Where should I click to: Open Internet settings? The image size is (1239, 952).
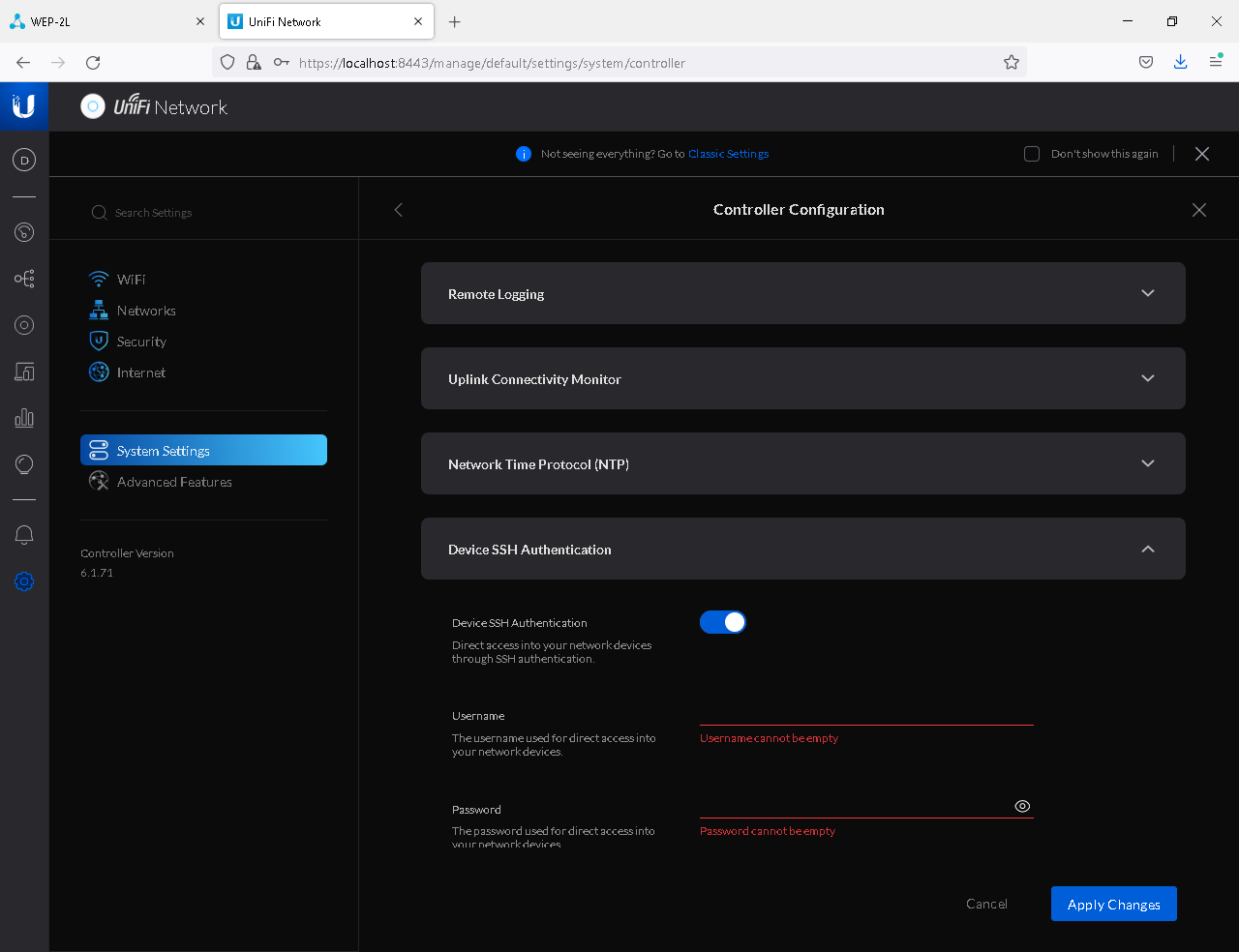[128, 372]
